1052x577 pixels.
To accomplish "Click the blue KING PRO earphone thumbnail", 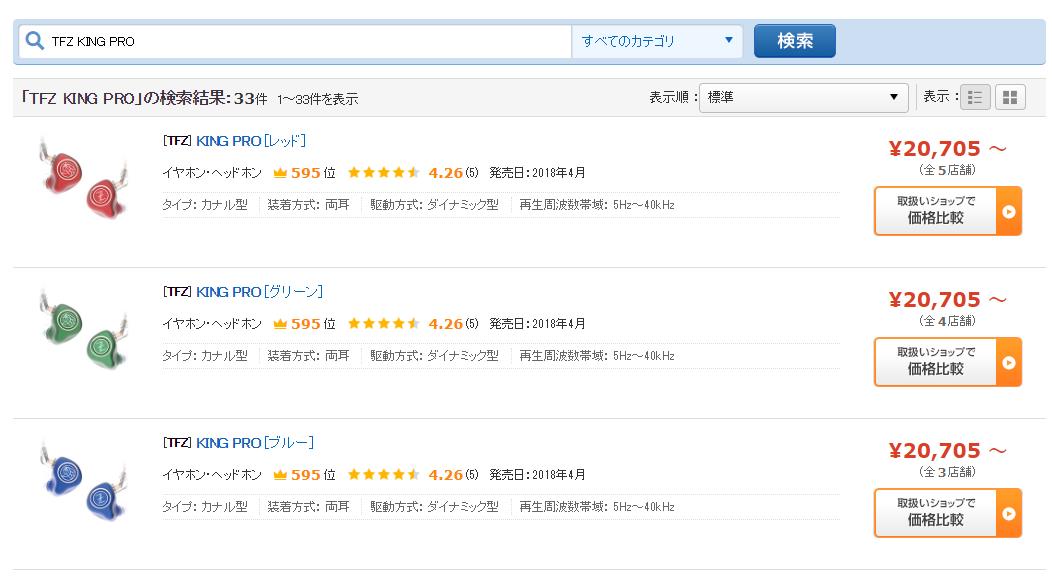I will pos(84,480).
